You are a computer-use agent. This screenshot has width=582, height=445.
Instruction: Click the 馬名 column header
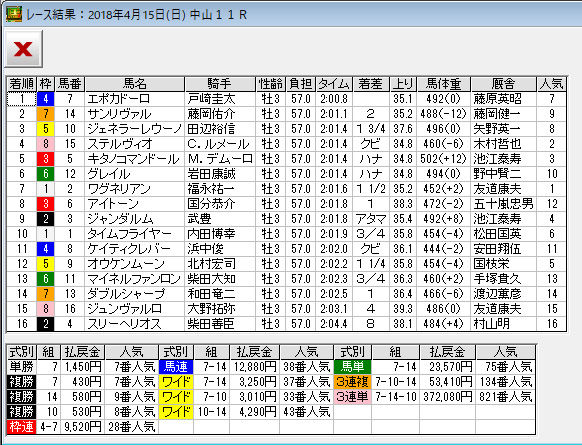tap(135, 84)
